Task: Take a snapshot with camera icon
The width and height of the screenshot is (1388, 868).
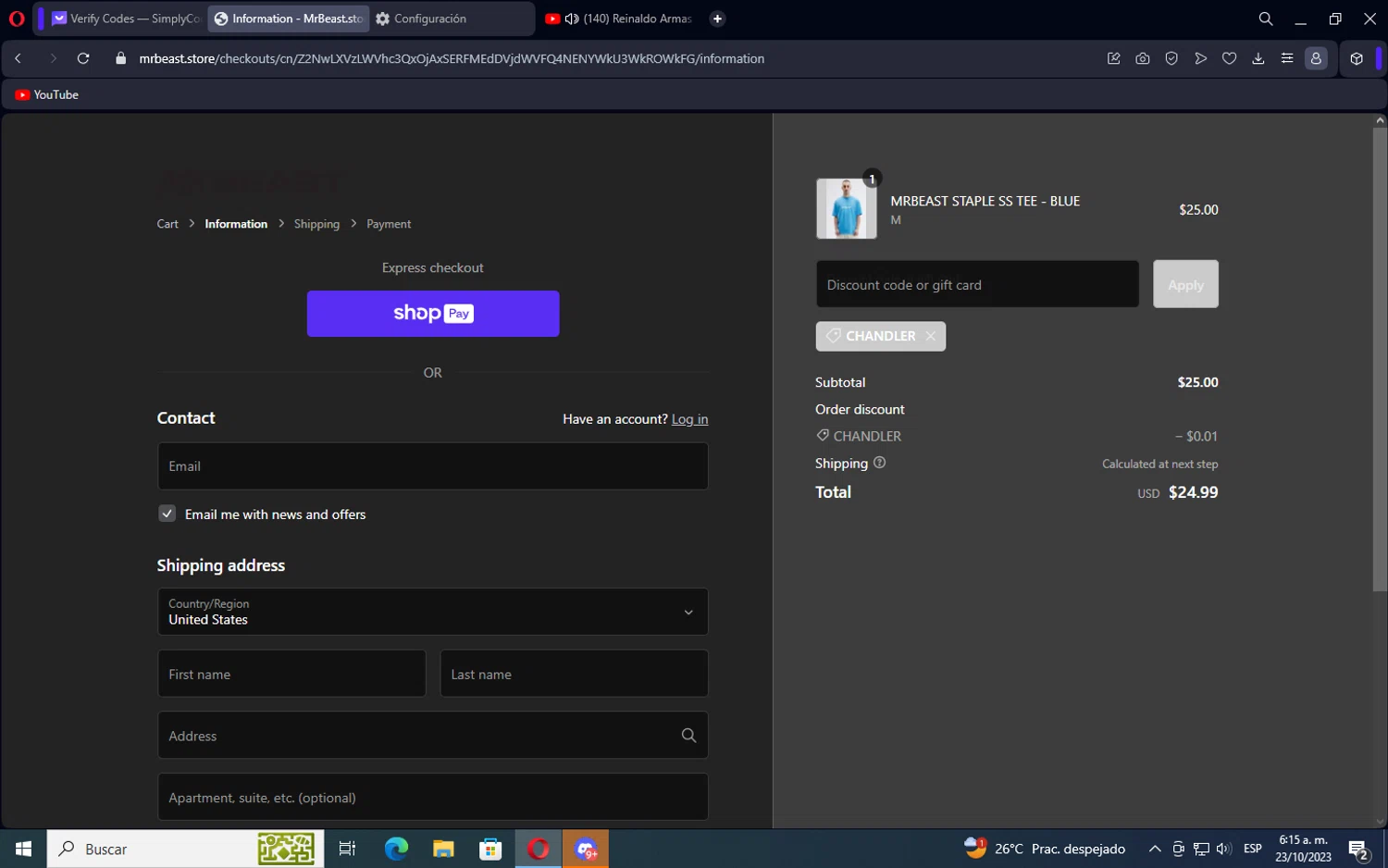Action: click(1143, 58)
